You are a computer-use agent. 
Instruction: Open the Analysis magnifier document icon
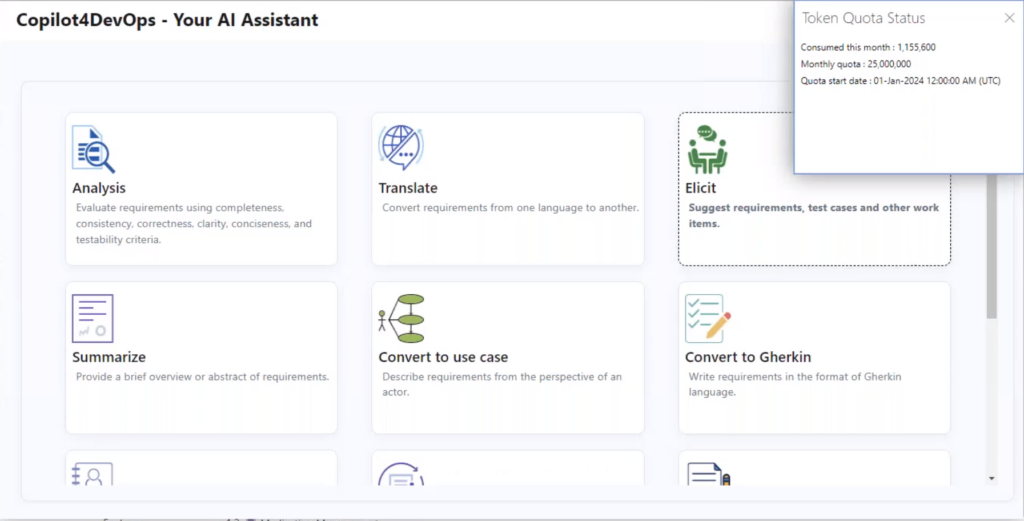tap(93, 149)
